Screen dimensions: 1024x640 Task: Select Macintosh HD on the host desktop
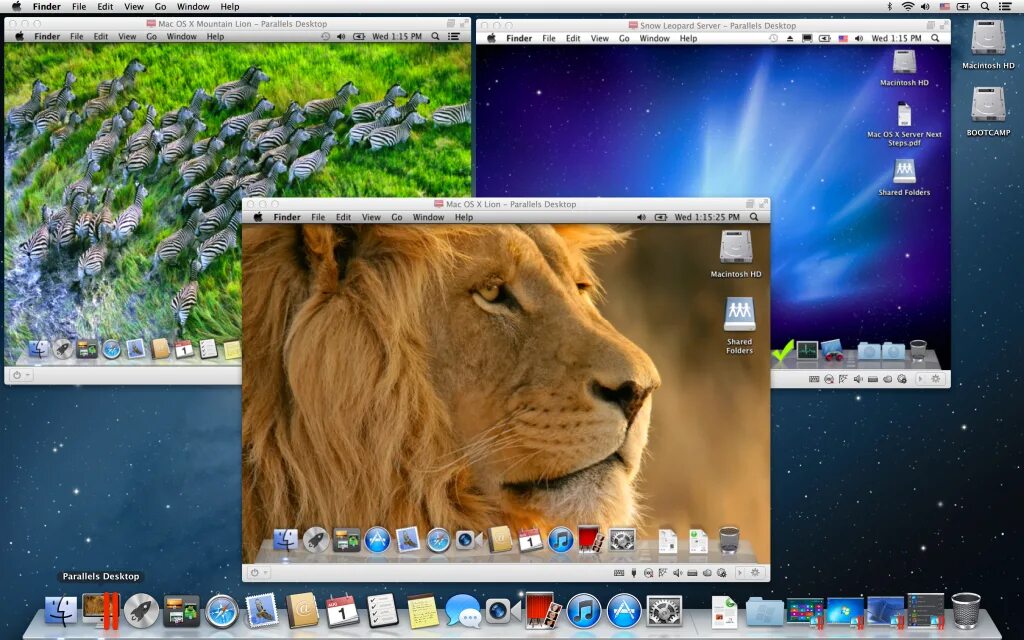(988, 44)
